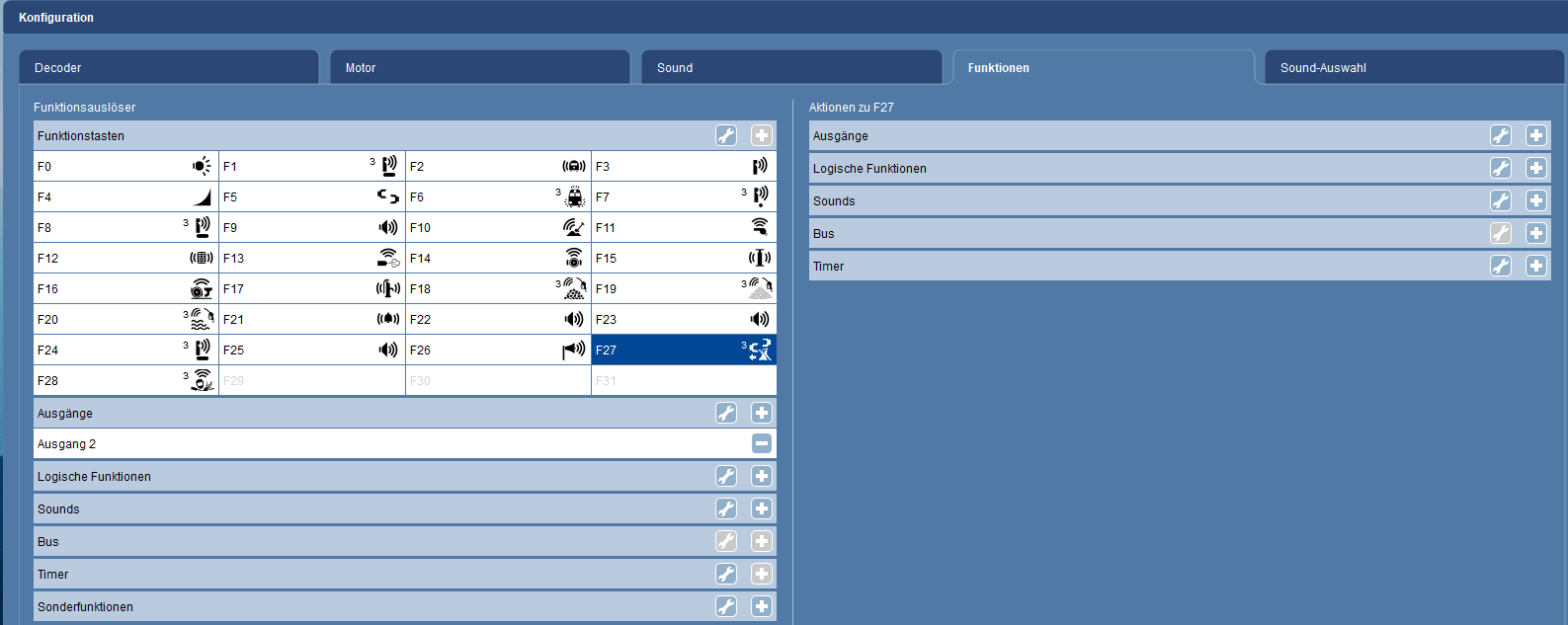Add an entry to Aktionen Timer
This screenshot has height=625, width=1568.
[1536, 267]
